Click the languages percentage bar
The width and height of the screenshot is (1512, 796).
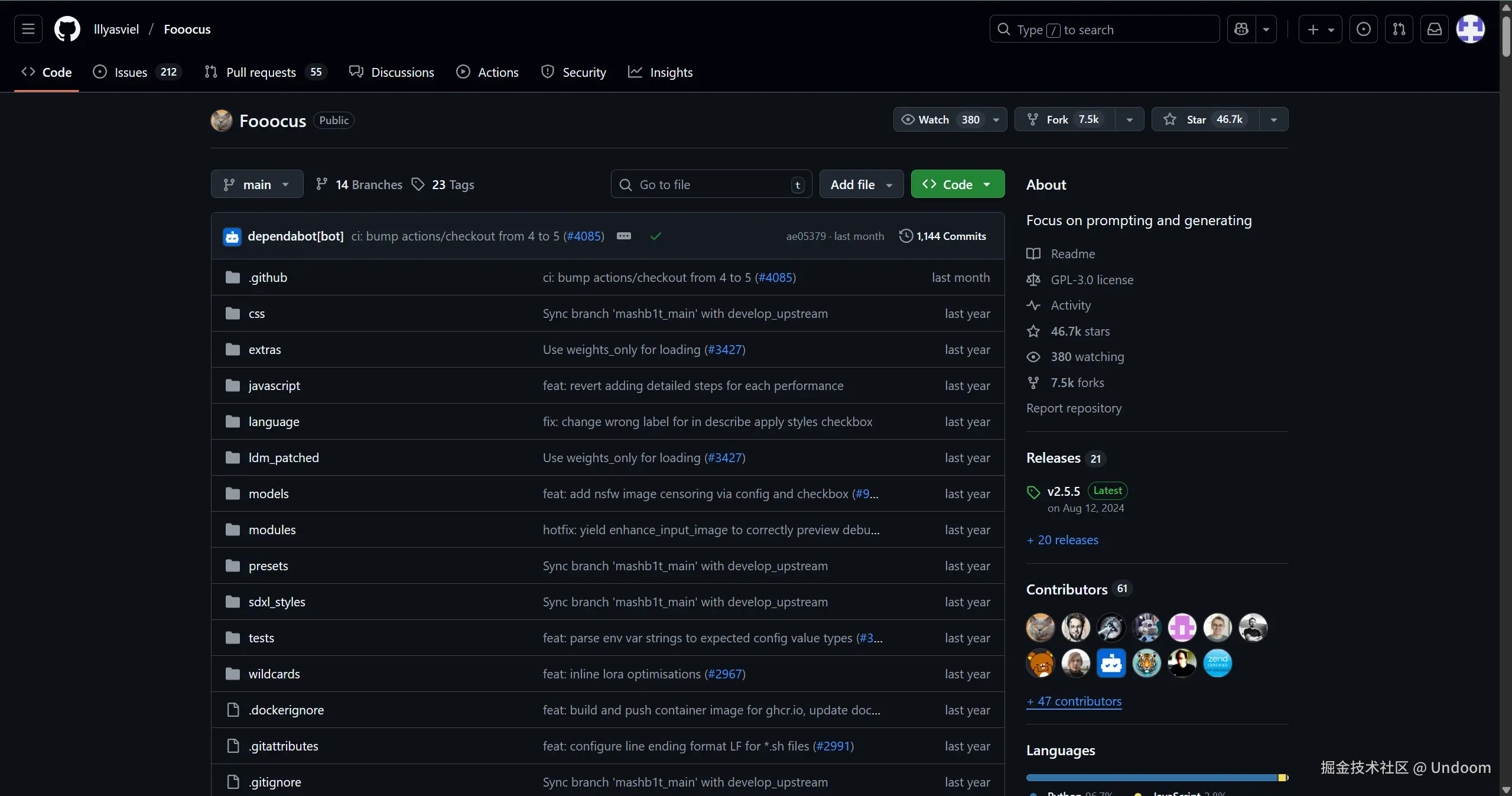coord(1156,778)
